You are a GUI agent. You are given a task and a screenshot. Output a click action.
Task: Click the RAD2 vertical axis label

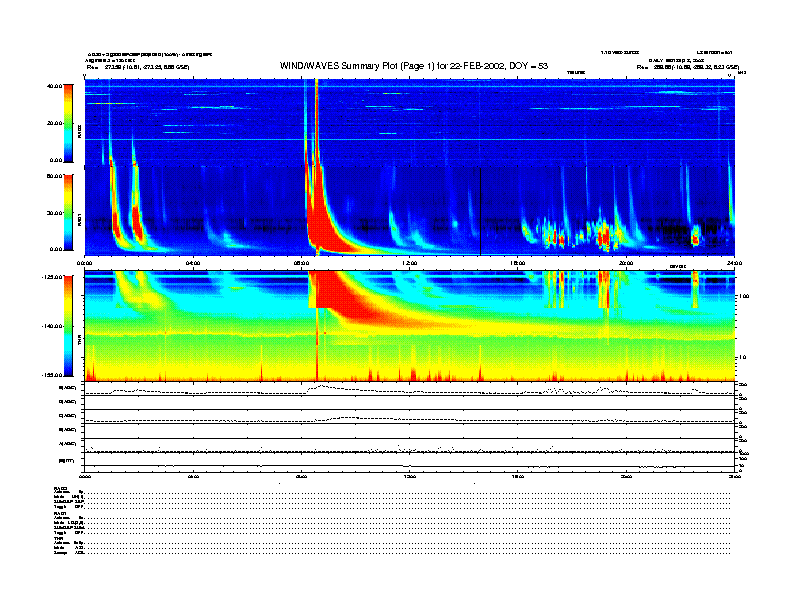[79, 131]
